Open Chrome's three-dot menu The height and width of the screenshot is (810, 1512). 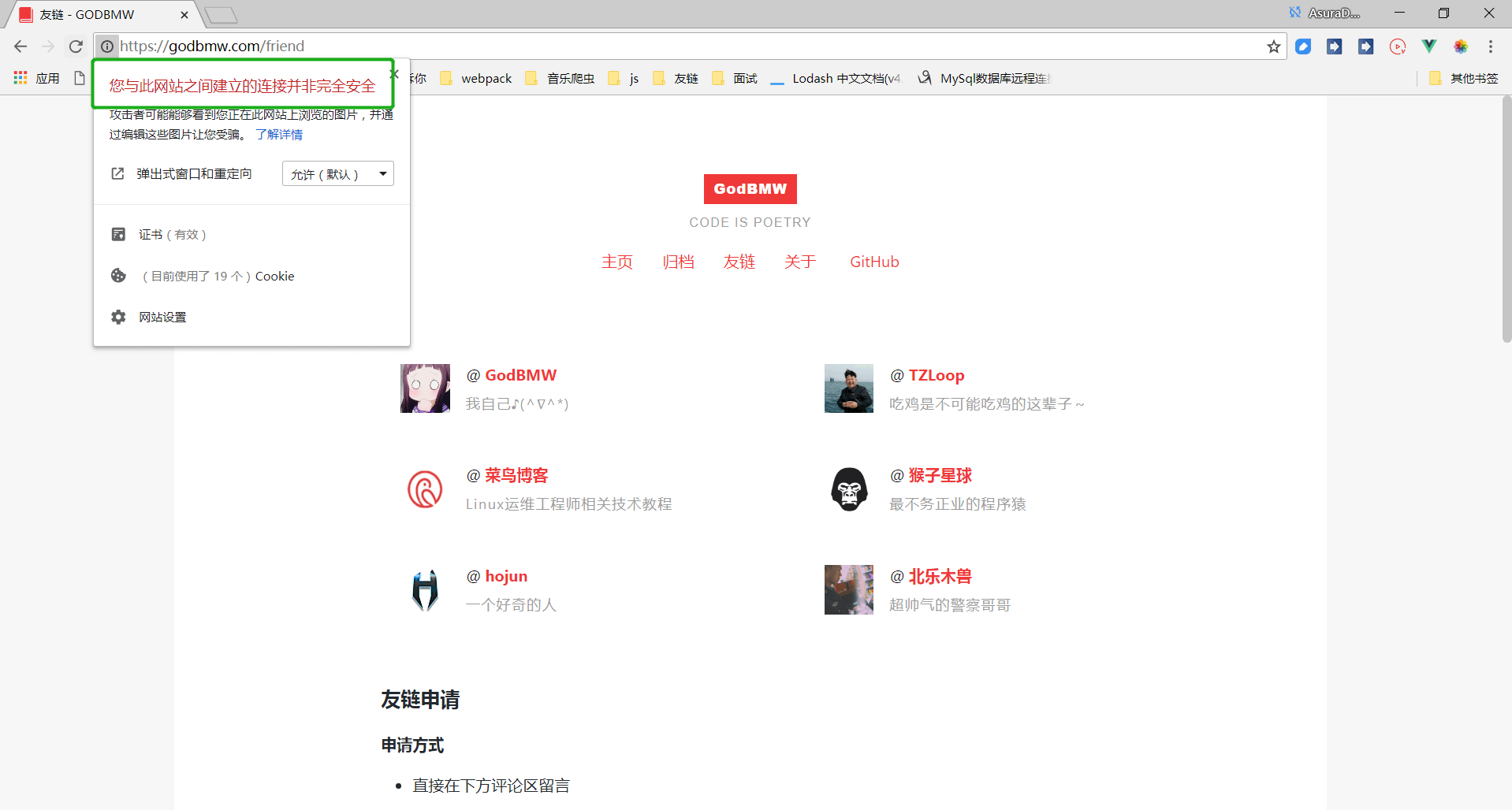click(1490, 46)
